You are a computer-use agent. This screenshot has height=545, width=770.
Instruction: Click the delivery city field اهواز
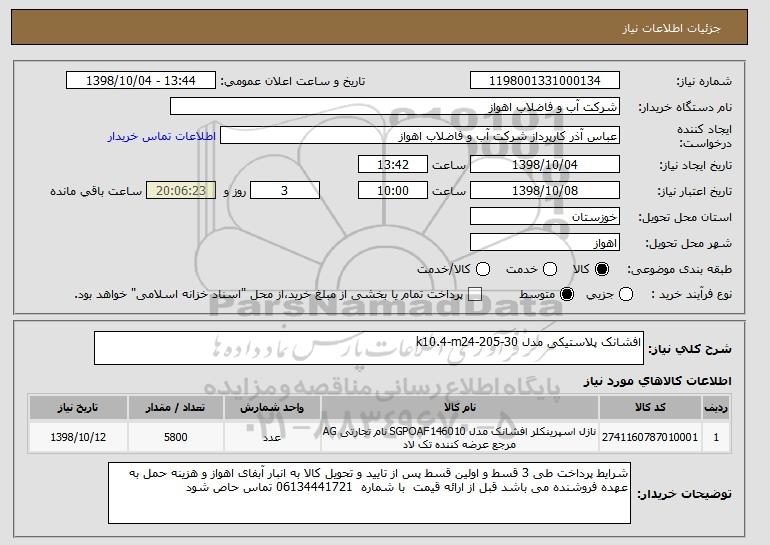coord(545,243)
